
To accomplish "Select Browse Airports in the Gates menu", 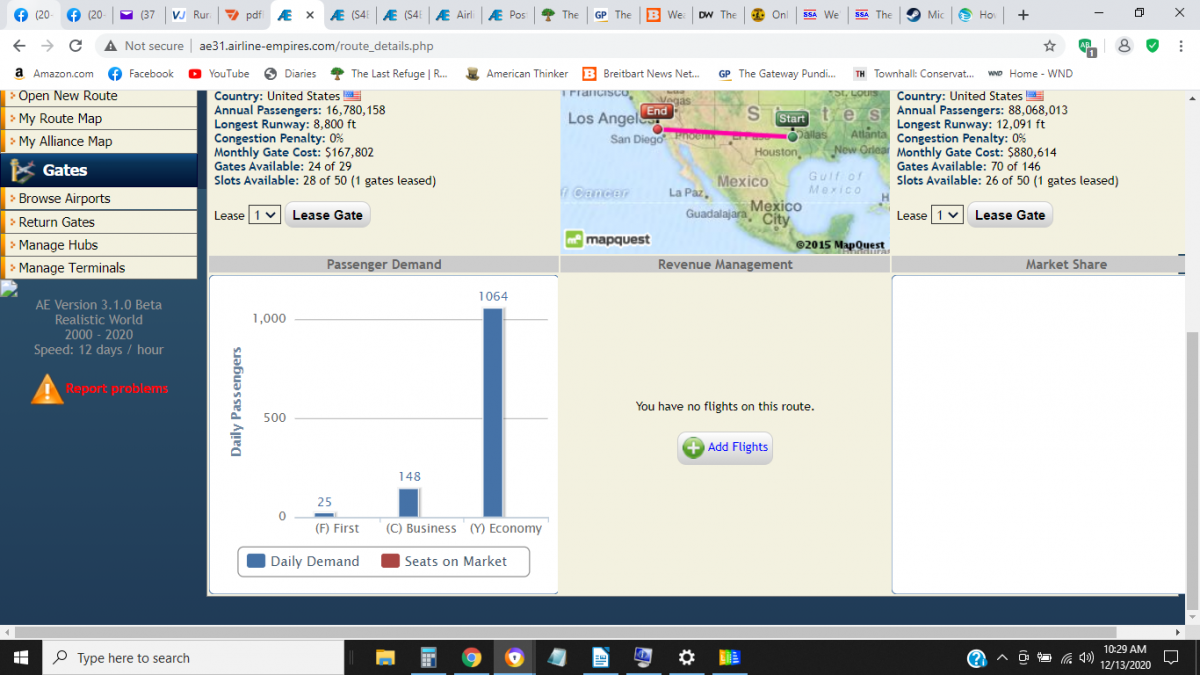I will click(99, 198).
